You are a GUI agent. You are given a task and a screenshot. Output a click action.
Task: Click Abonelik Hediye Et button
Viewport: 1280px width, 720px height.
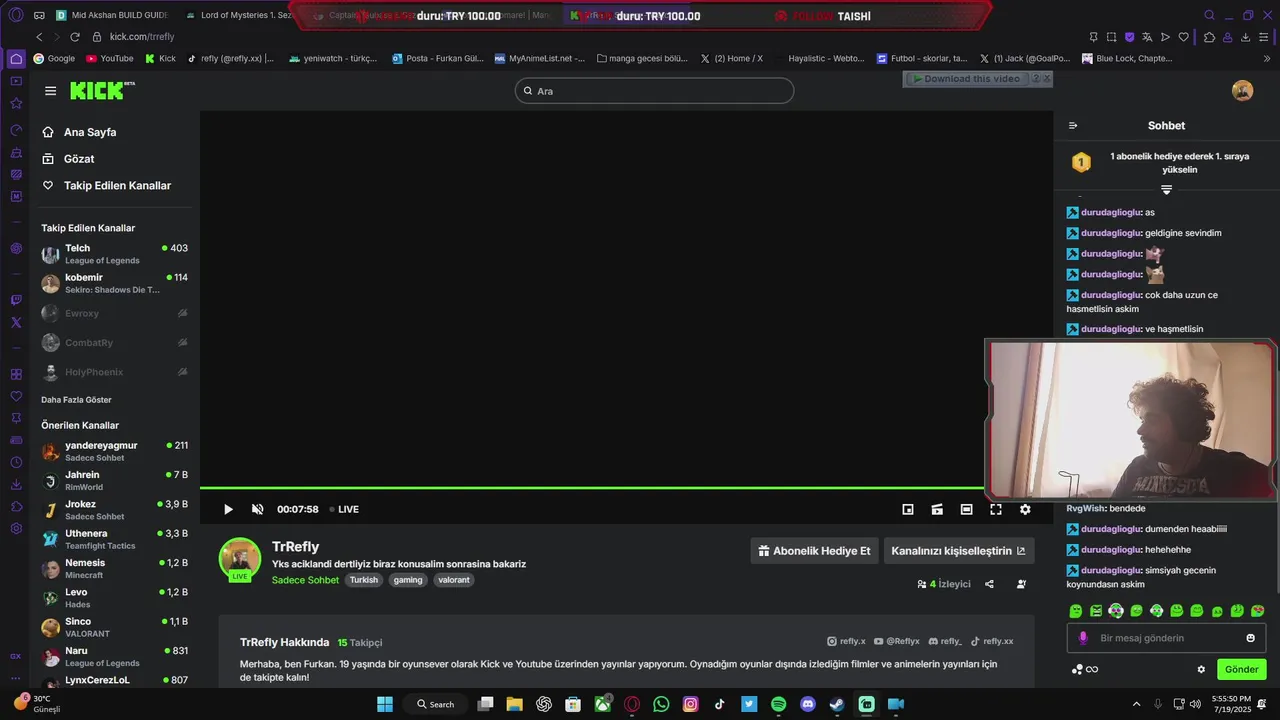814,551
